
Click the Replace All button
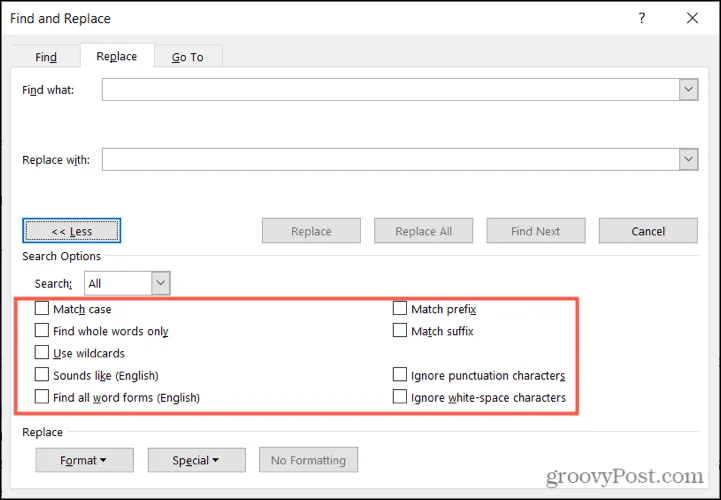point(423,231)
